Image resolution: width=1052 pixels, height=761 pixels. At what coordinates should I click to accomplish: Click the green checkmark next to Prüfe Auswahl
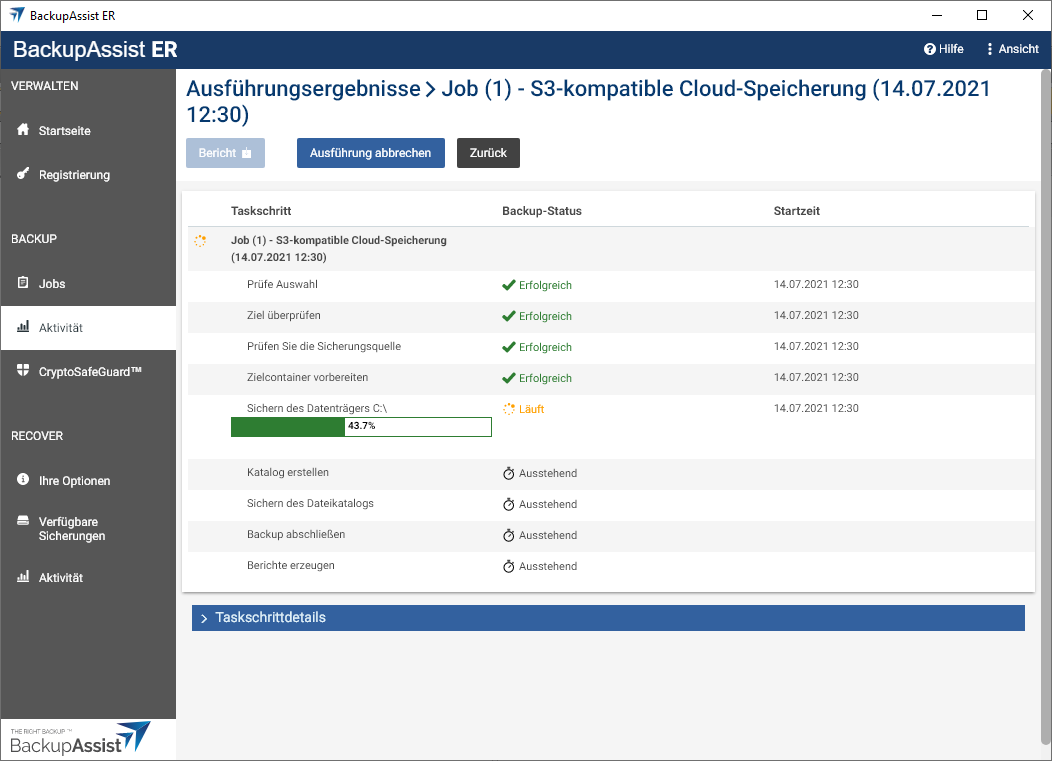508,285
